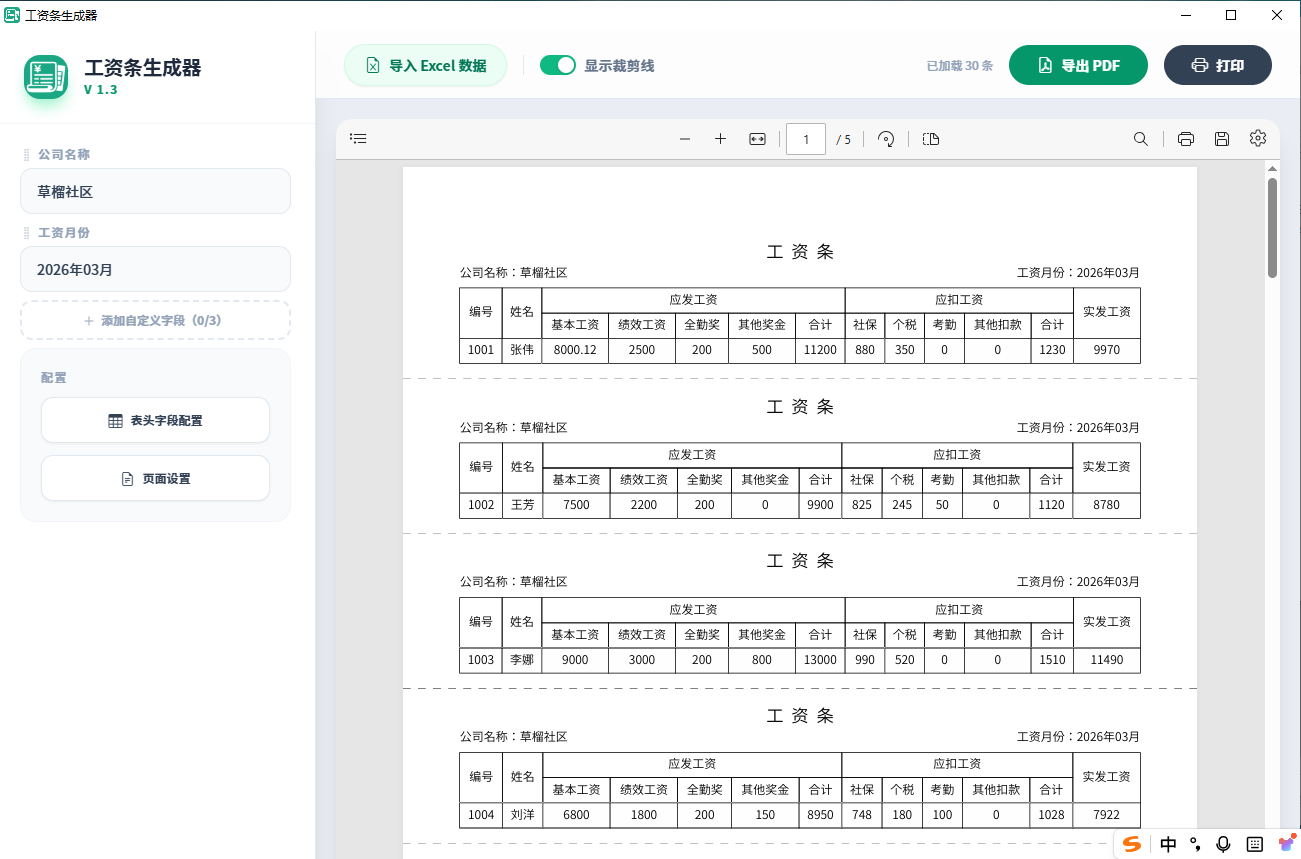
Task: Click the printer icon in viewer toolbar
Action: point(1186,139)
